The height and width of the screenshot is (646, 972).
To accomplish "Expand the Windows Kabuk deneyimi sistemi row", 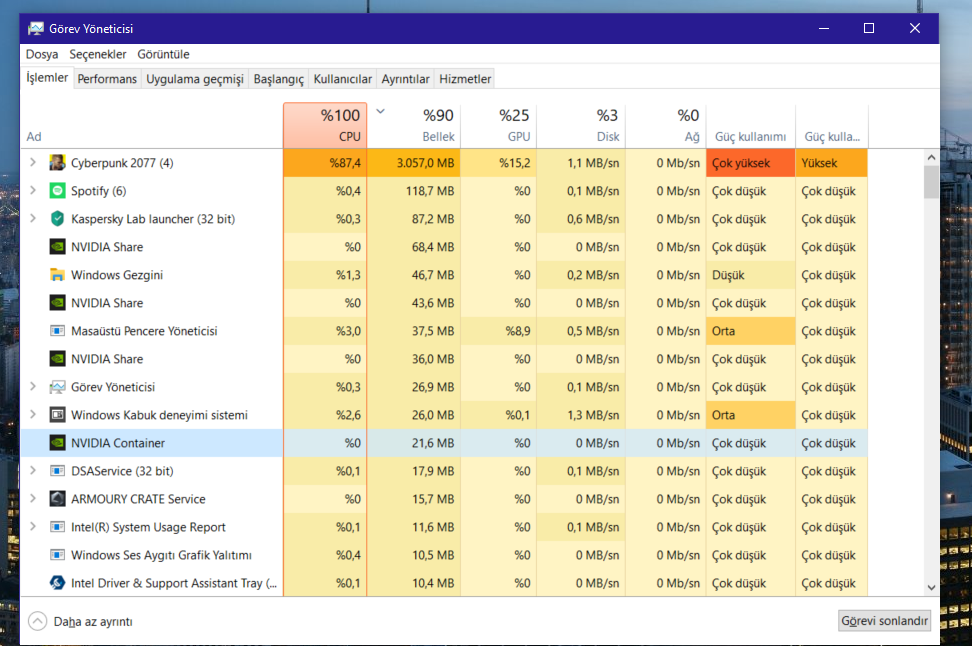I will [x=33, y=415].
